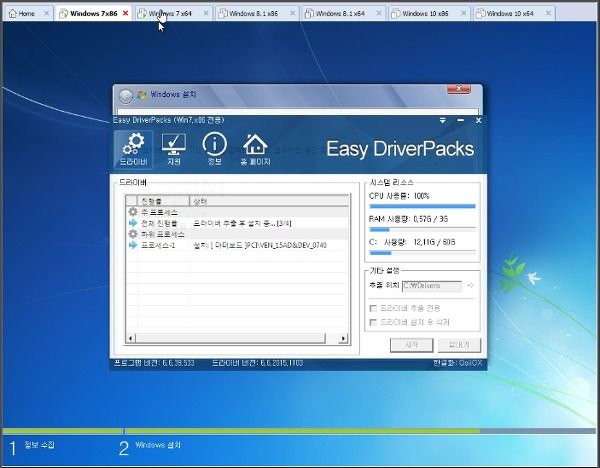
Task: Click the RAM usage progress bar
Action: (422, 230)
